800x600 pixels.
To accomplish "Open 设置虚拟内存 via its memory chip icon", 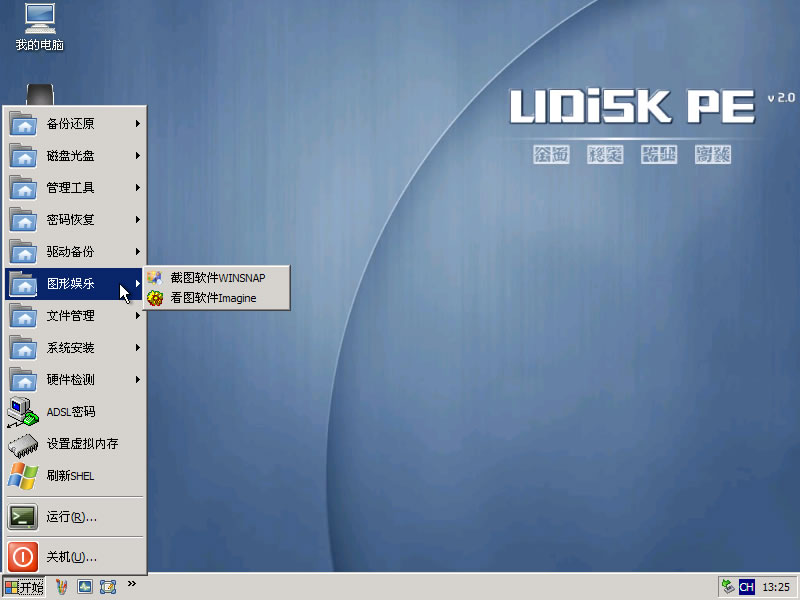I will tap(23, 444).
